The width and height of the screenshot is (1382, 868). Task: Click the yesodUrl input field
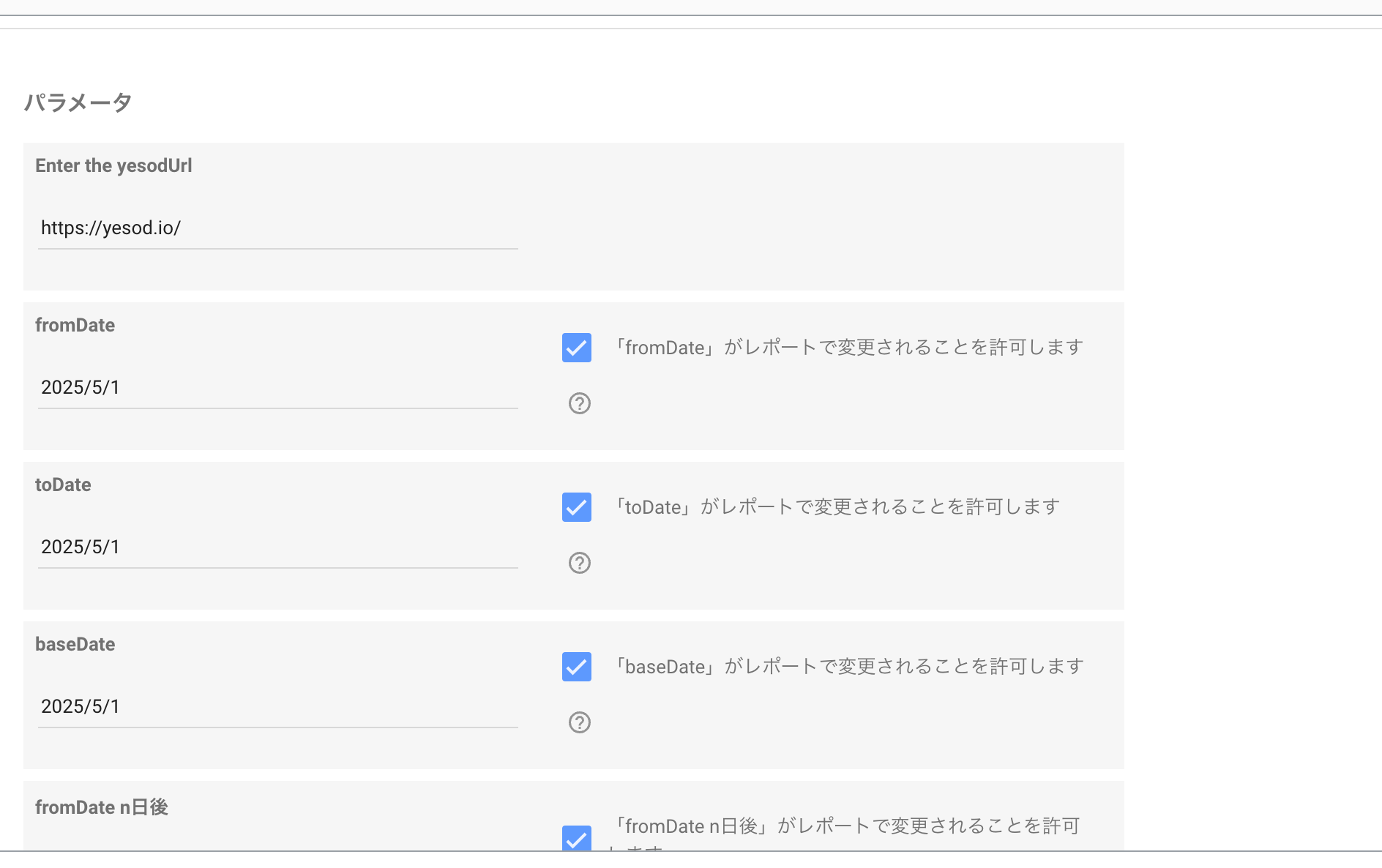278,228
